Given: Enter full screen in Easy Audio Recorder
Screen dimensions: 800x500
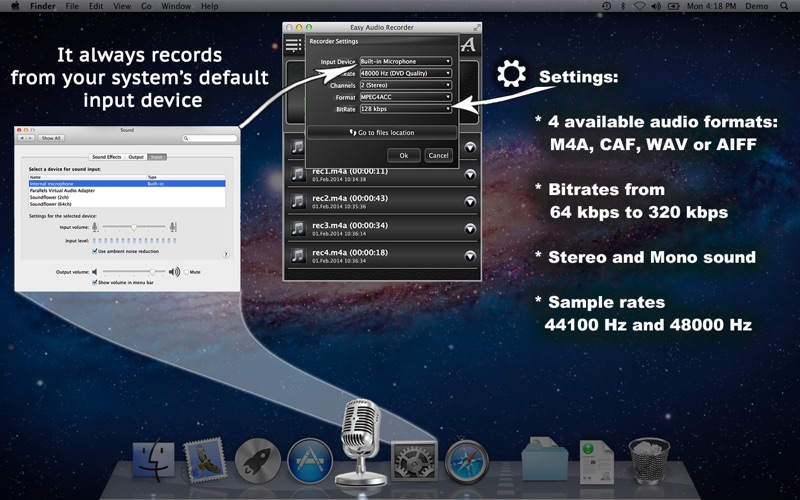Looking at the screenshot, I should coord(477,27).
